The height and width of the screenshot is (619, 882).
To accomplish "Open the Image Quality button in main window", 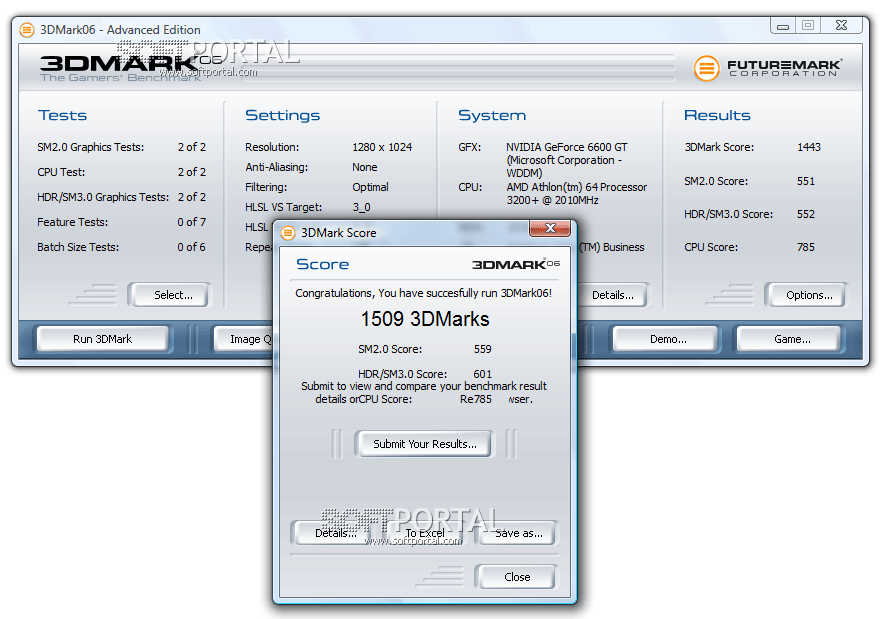I will [245, 339].
